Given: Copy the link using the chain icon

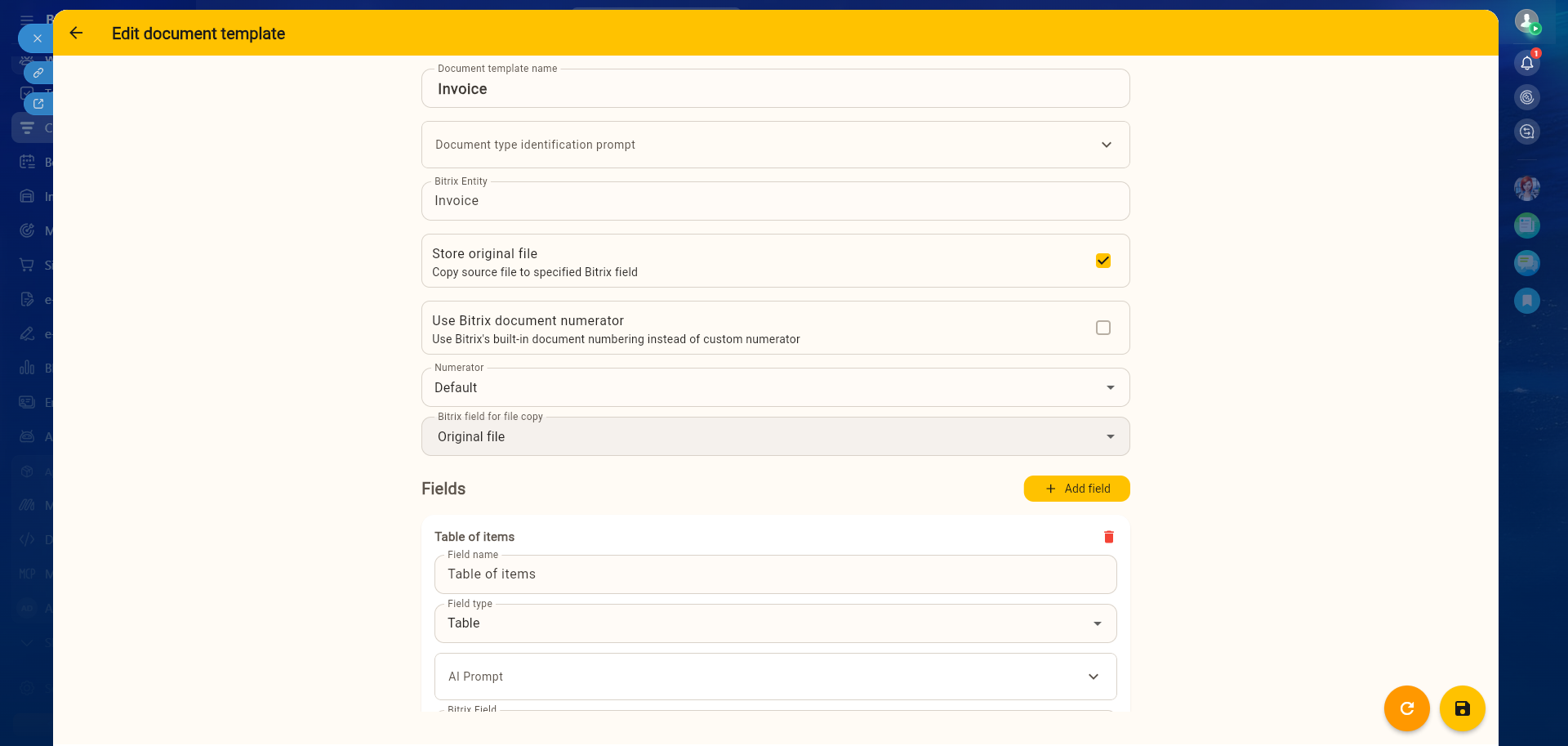Looking at the screenshot, I should tap(38, 73).
